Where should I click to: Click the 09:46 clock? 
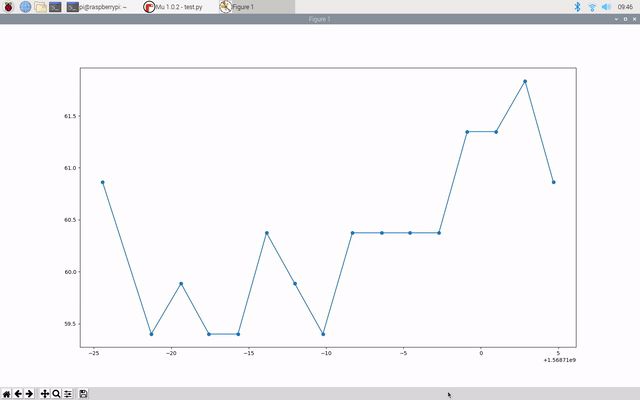626,7
